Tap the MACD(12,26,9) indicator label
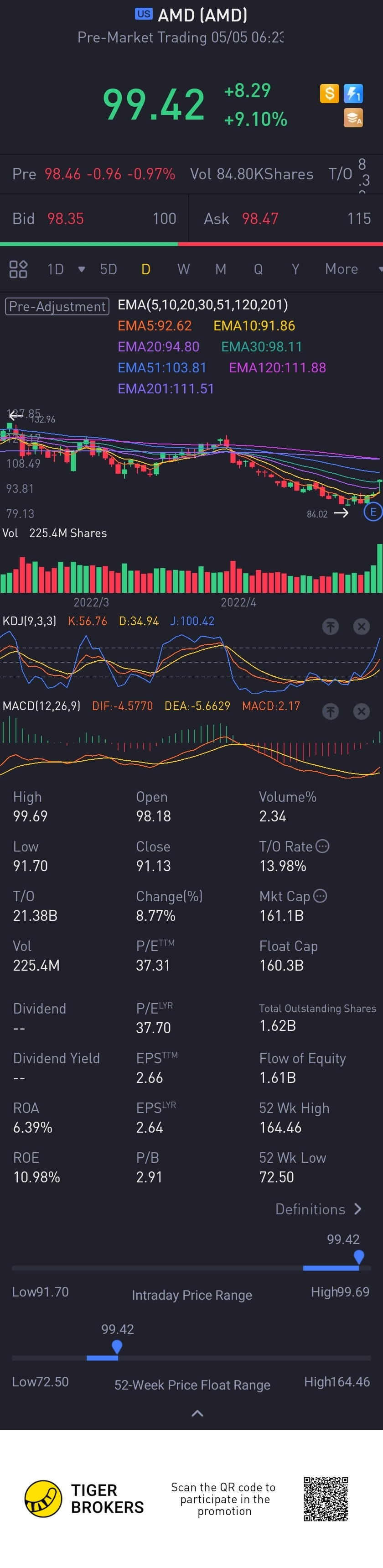Image resolution: width=383 pixels, height=1568 pixels. [41, 706]
